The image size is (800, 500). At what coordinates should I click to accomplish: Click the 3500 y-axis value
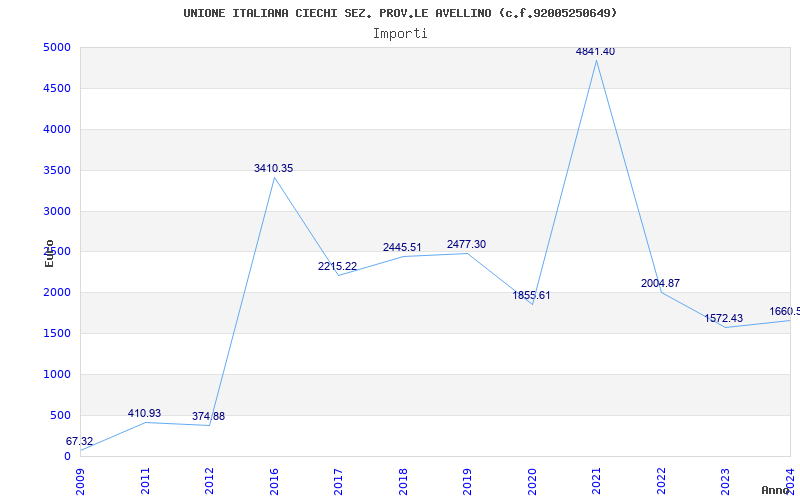(57, 170)
